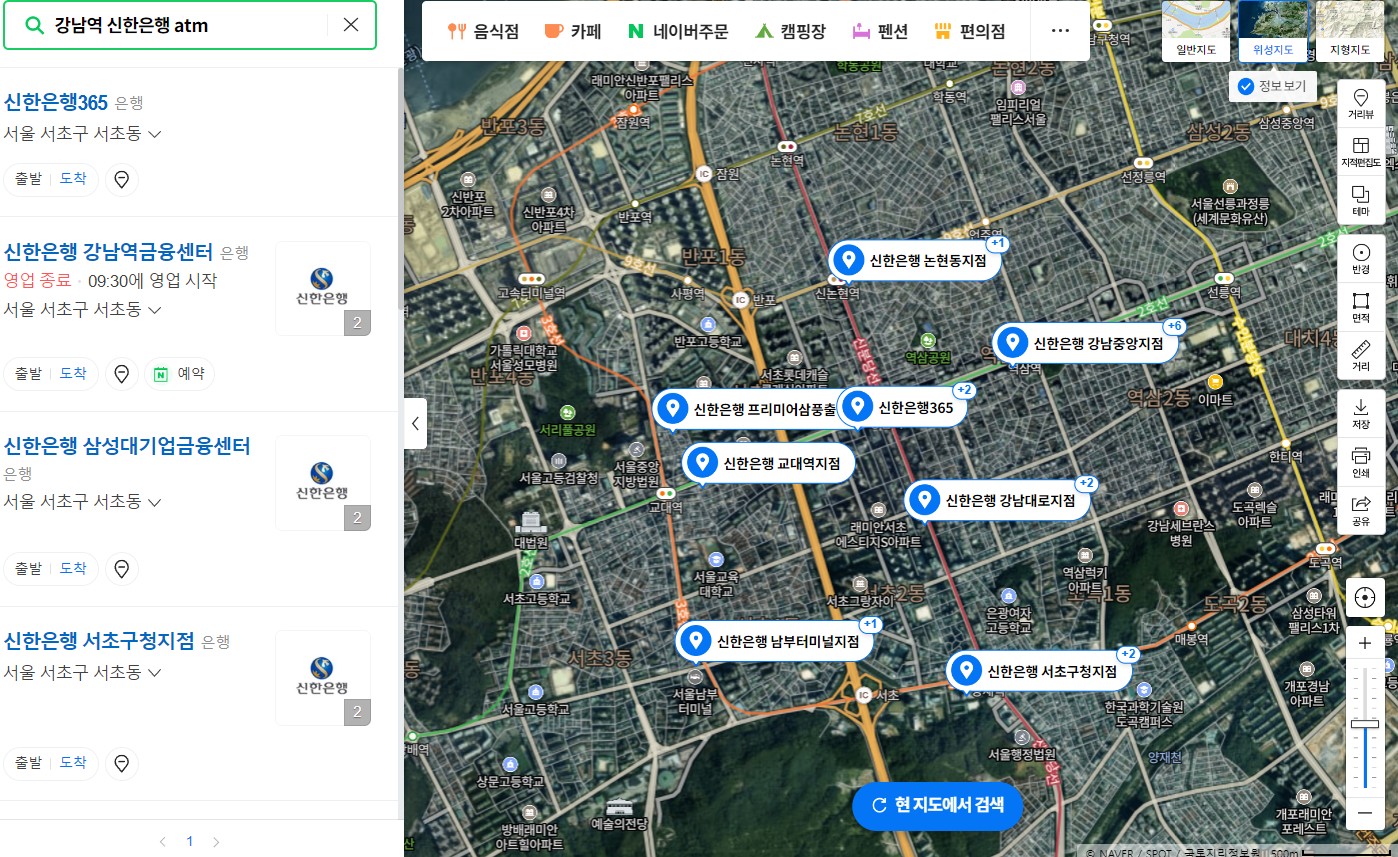Open 거리뷰 street view tool
Viewport: 1398px width, 857px height.
coord(1361,104)
